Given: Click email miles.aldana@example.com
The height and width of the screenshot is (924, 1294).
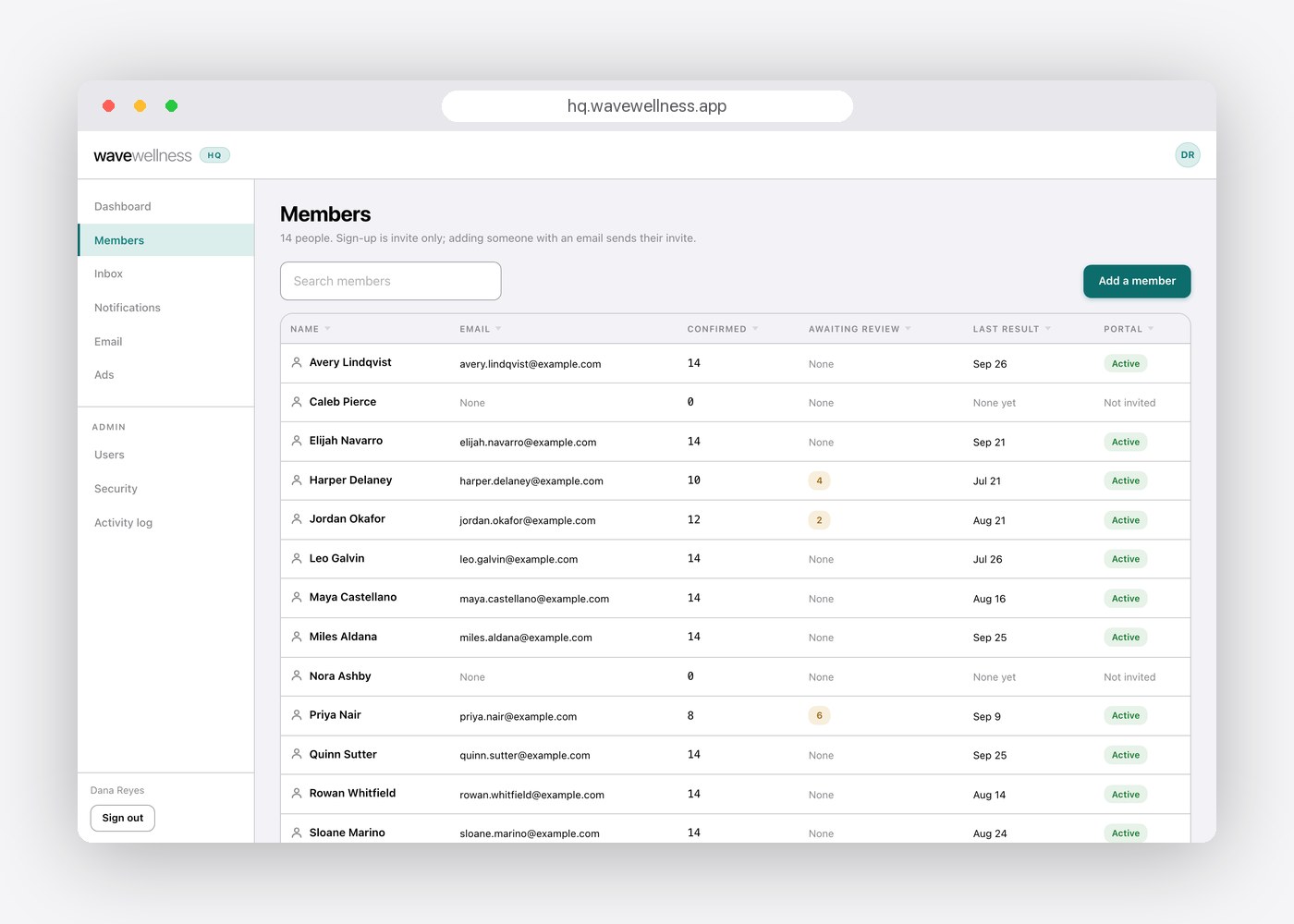Looking at the screenshot, I should 526,638.
